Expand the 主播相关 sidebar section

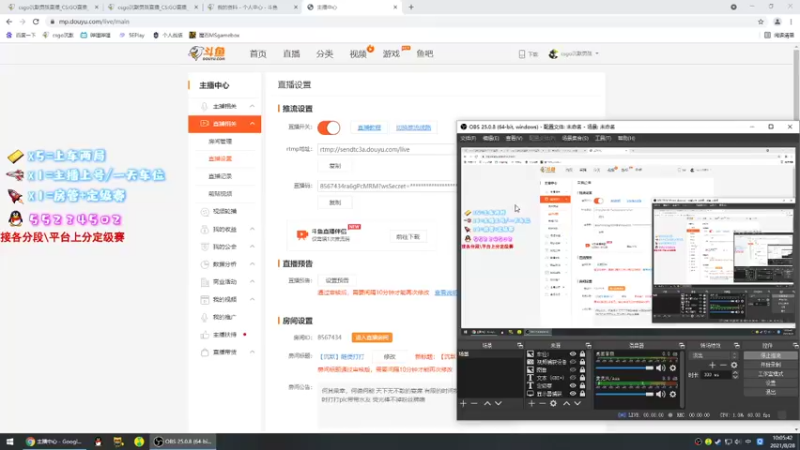(x=253, y=106)
